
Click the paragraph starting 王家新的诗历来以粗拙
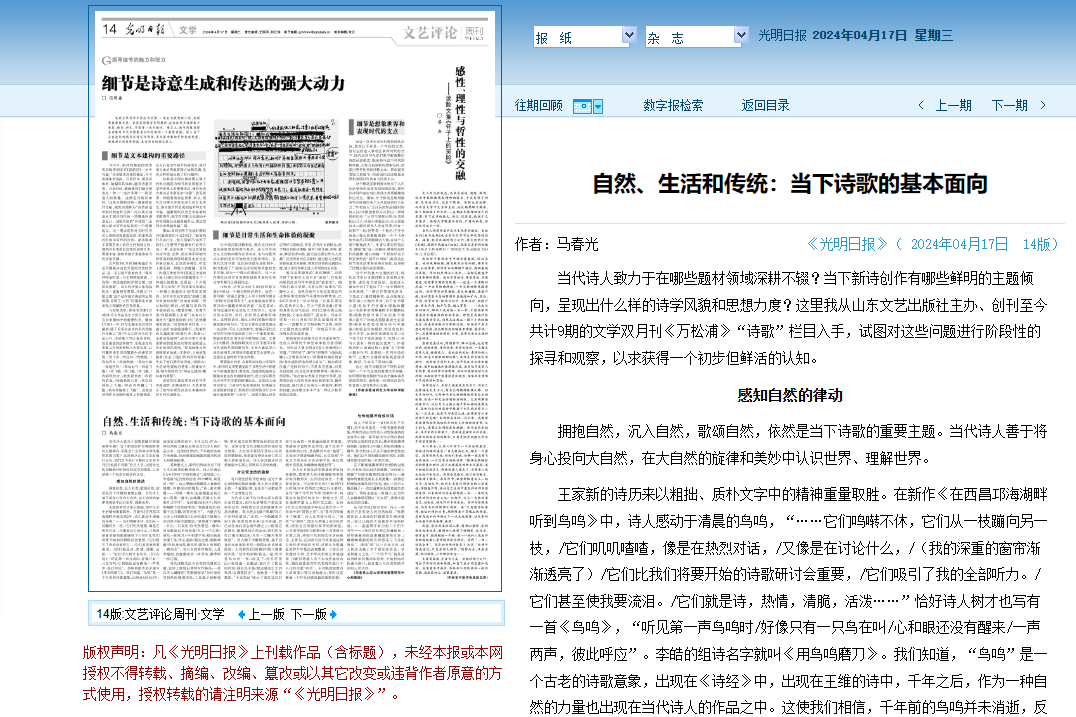click(x=788, y=601)
